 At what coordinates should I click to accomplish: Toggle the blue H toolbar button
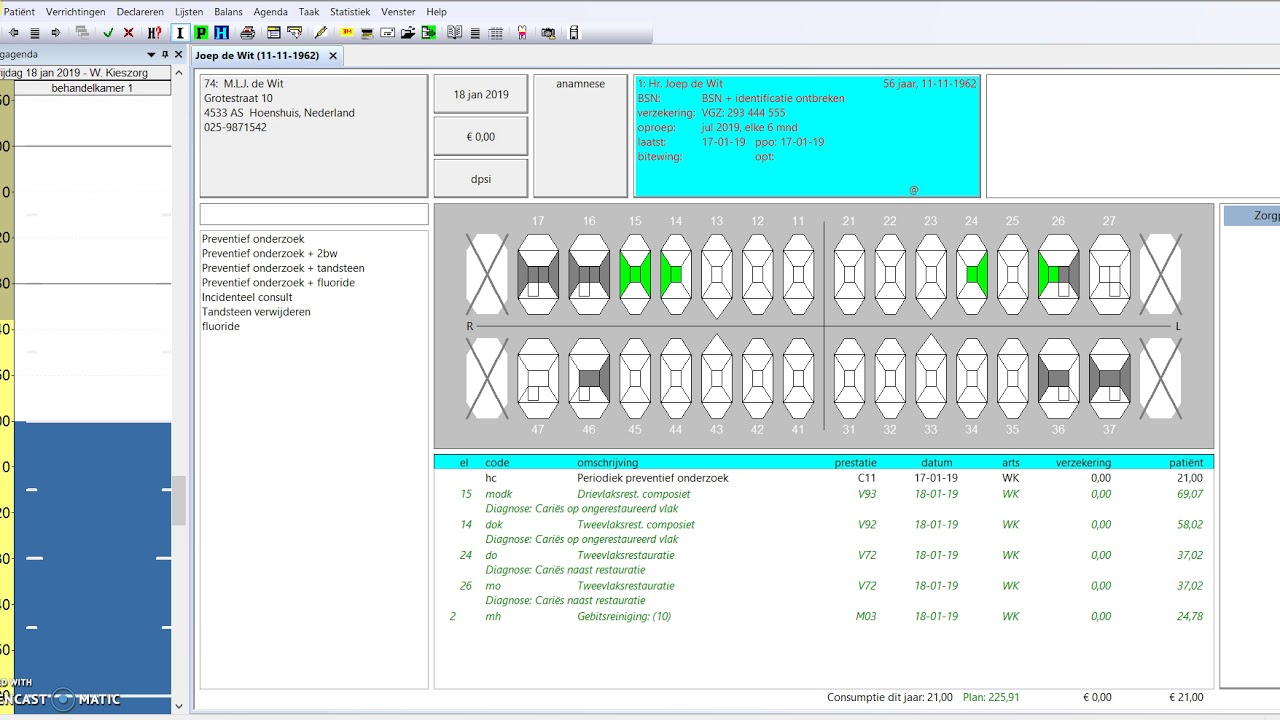(221, 33)
